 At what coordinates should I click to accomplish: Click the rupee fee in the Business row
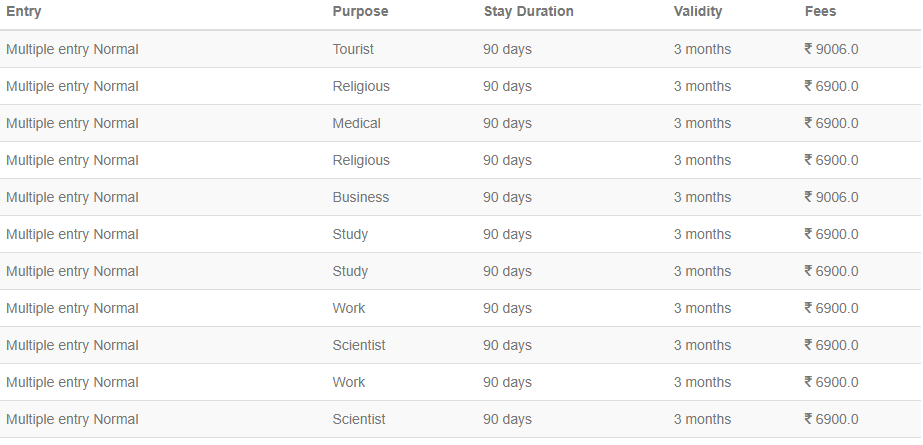tap(831, 198)
